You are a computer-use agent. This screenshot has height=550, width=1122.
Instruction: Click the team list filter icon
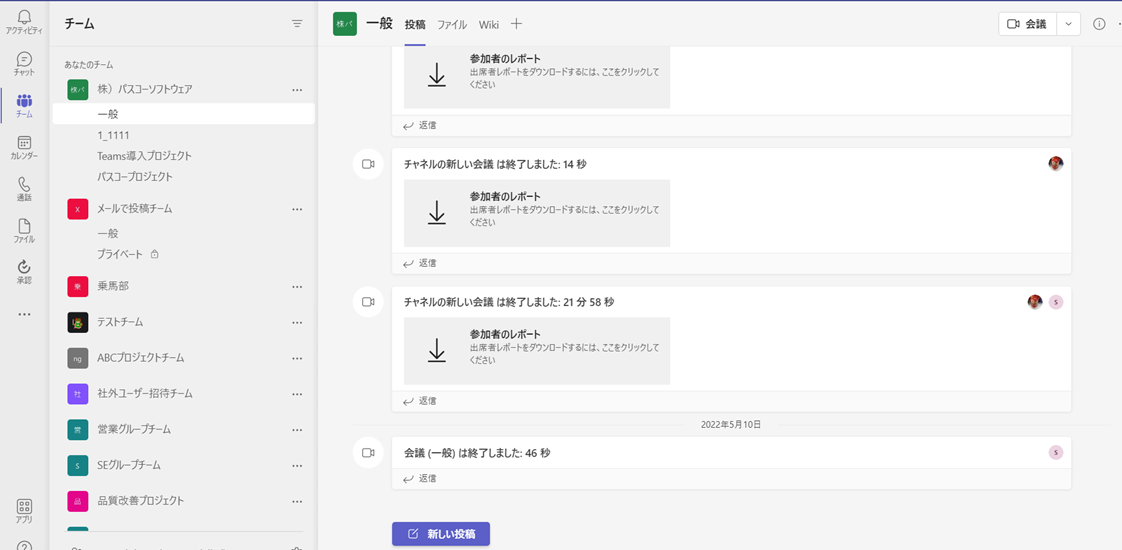pyautogui.click(x=297, y=24)
